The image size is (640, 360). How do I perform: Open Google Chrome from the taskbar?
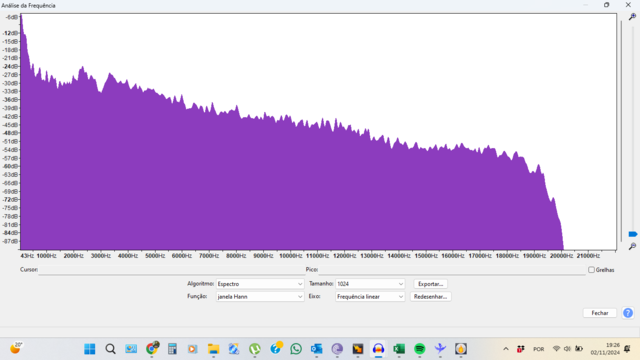pos(152,349)
